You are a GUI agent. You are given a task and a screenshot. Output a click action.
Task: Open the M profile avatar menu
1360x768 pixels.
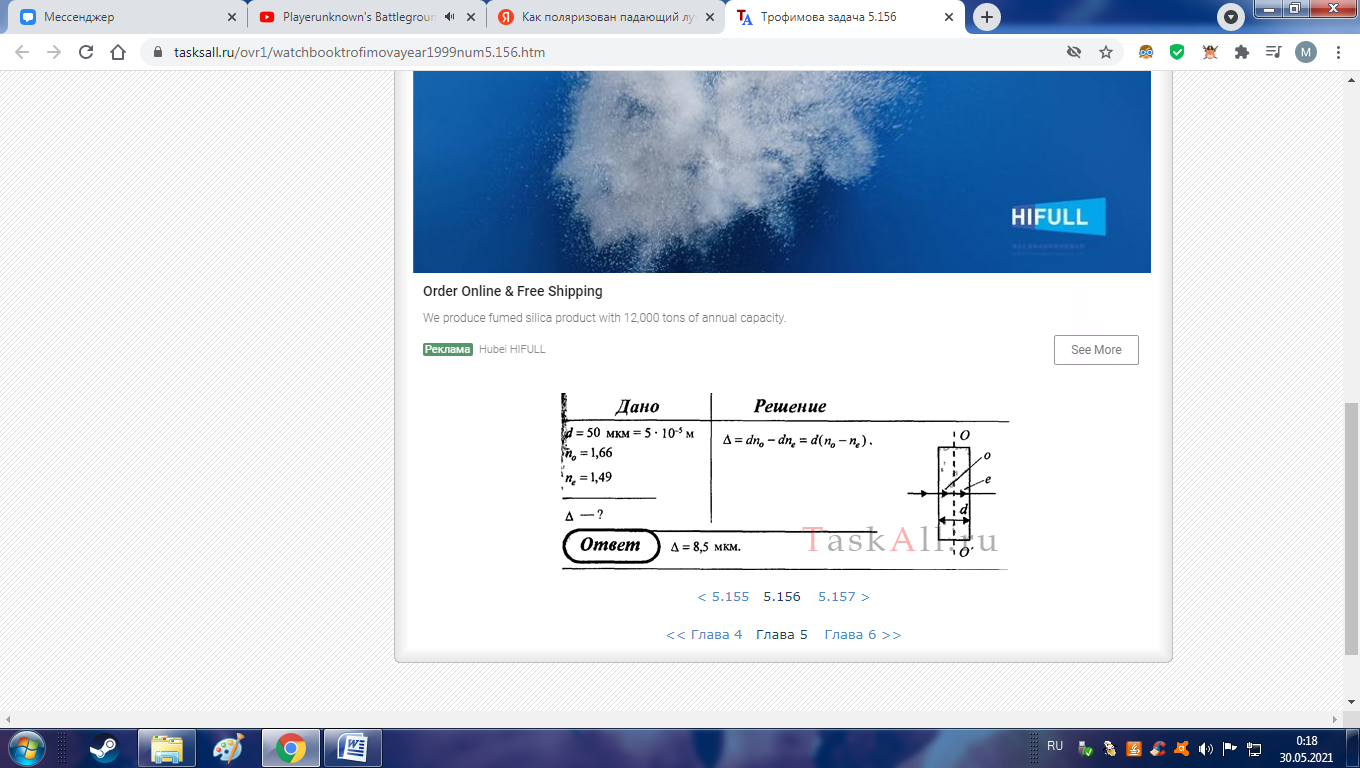[x=1306, y=52]
